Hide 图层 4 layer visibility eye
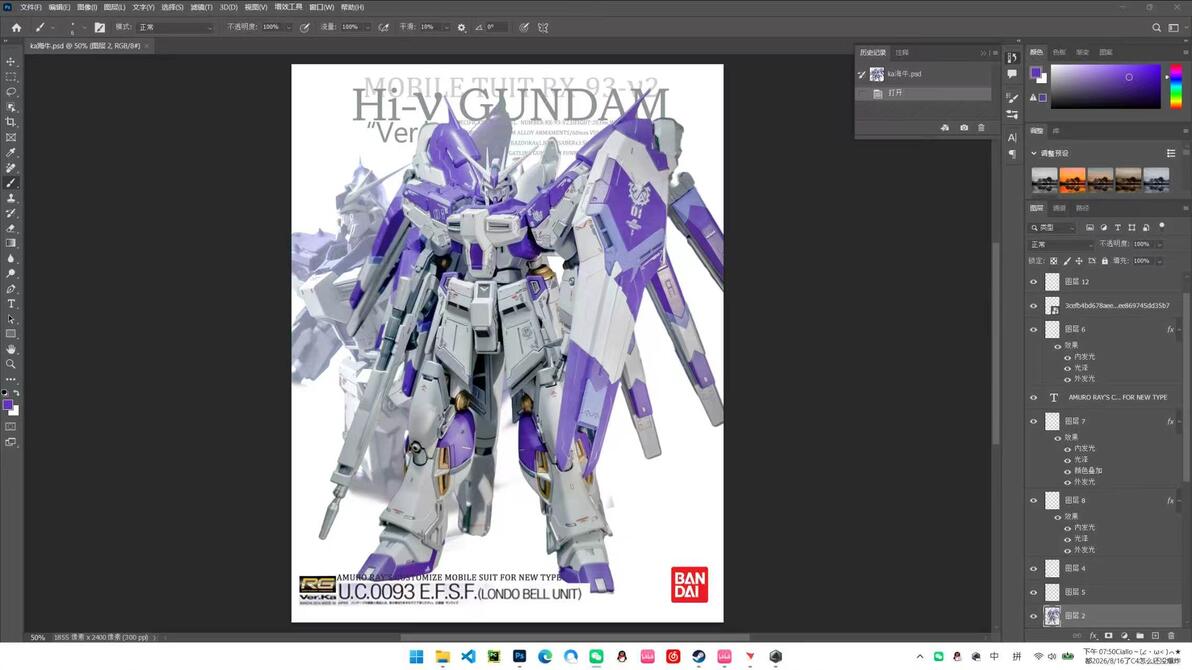1192x670 pixels. coord(1033,569)
